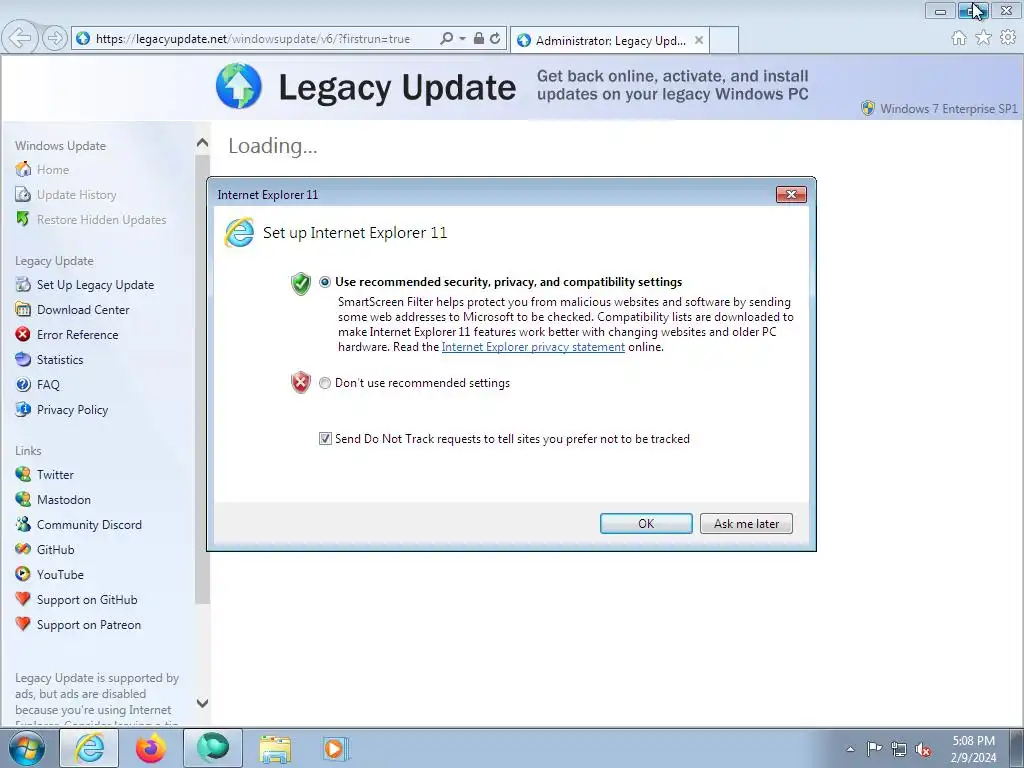Screen dimensions: 1024x768
Task: Click the YouTube sidebar icon
Action: pyautogui.click(x=23, y=575)
